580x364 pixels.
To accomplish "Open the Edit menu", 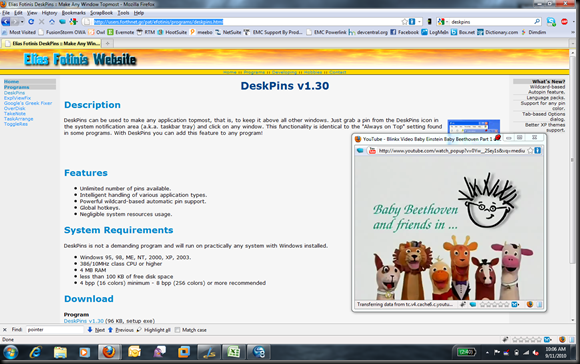I will pos(18,13).
